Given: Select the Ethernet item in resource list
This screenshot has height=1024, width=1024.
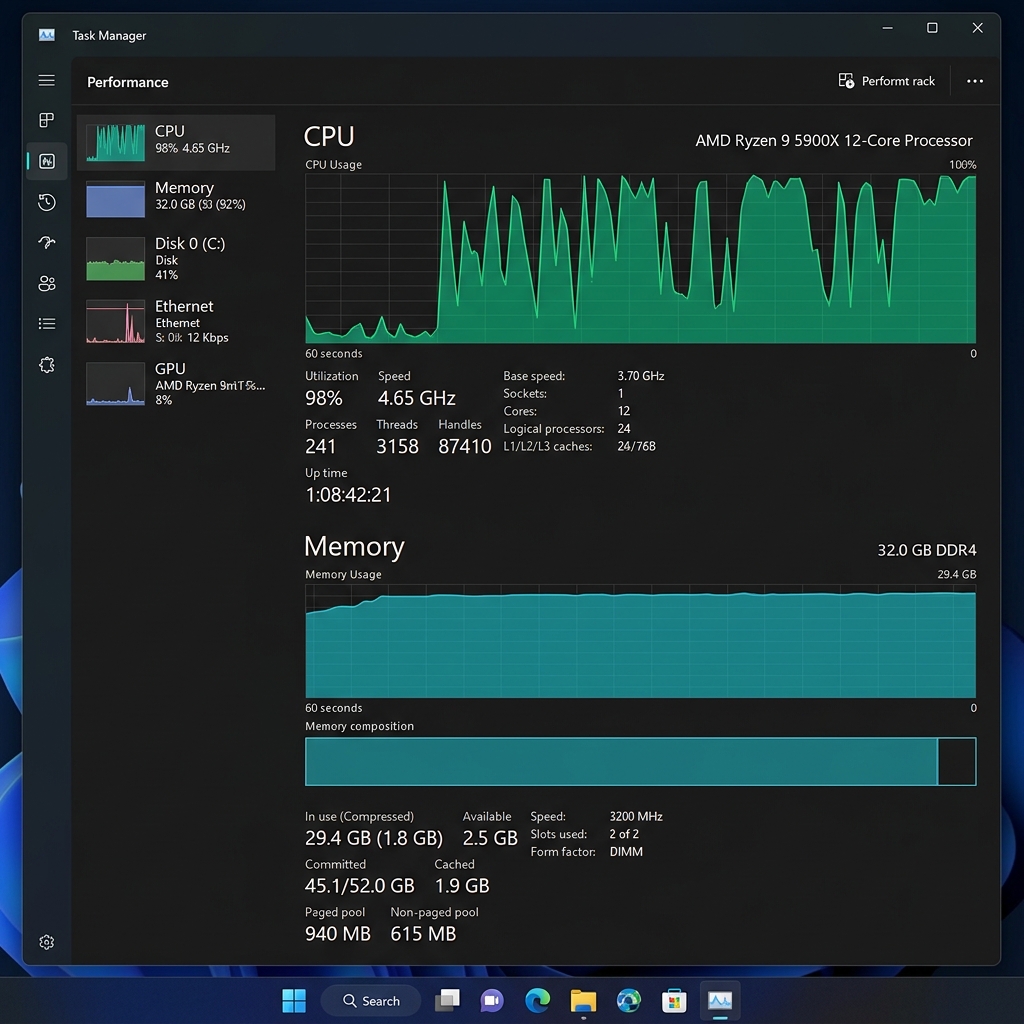Looking at the screenshot, I should pos(176,321).
